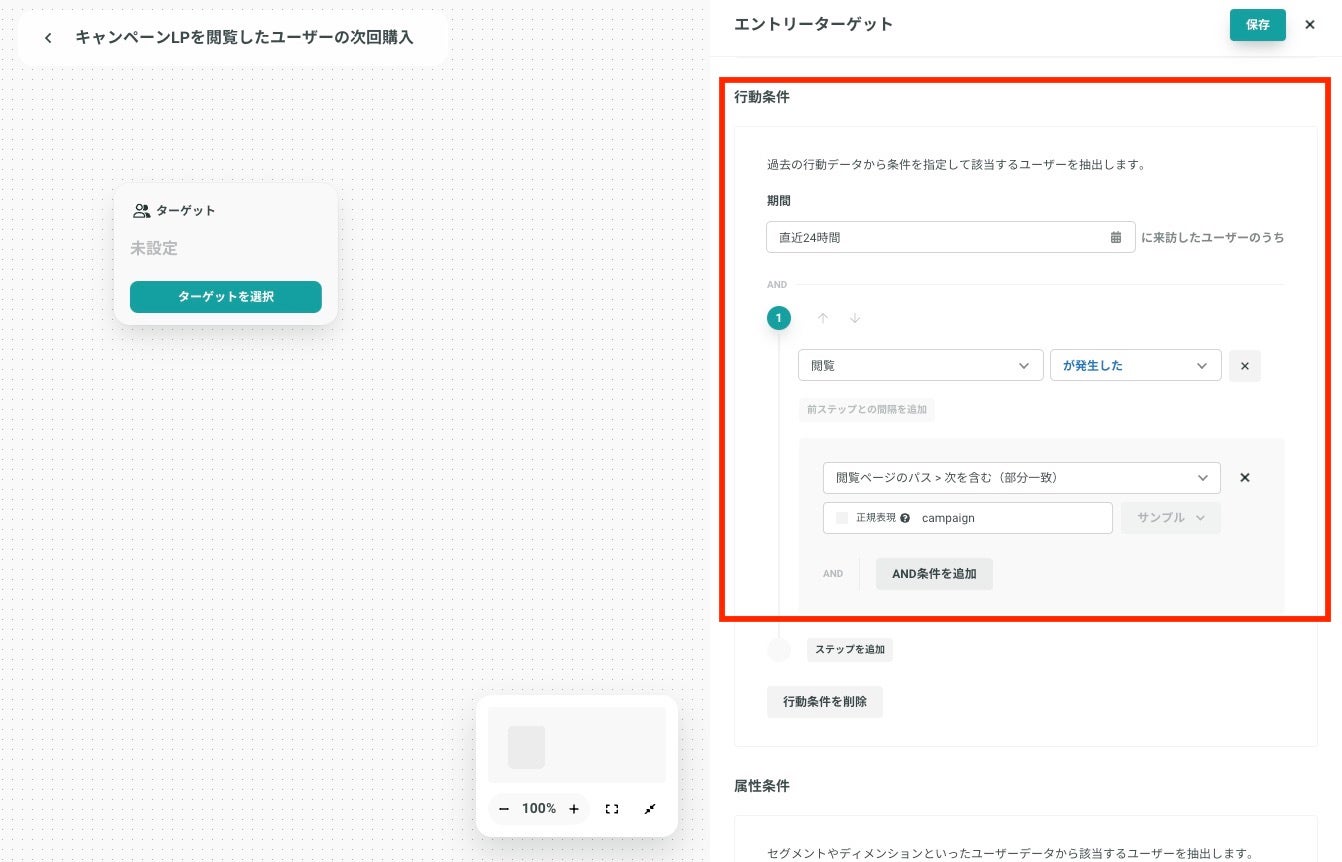Remove the 閲覧 event row with X

pos(1245,366)
